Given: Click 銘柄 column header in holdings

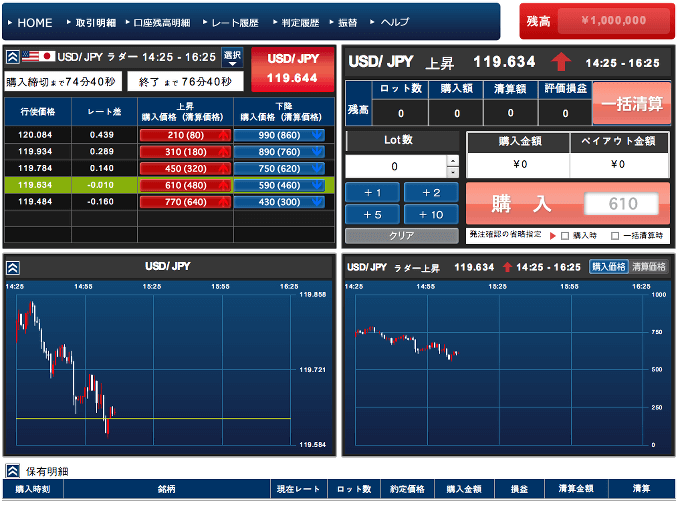Looking at the screenshot, I should (x=167, y=489).
